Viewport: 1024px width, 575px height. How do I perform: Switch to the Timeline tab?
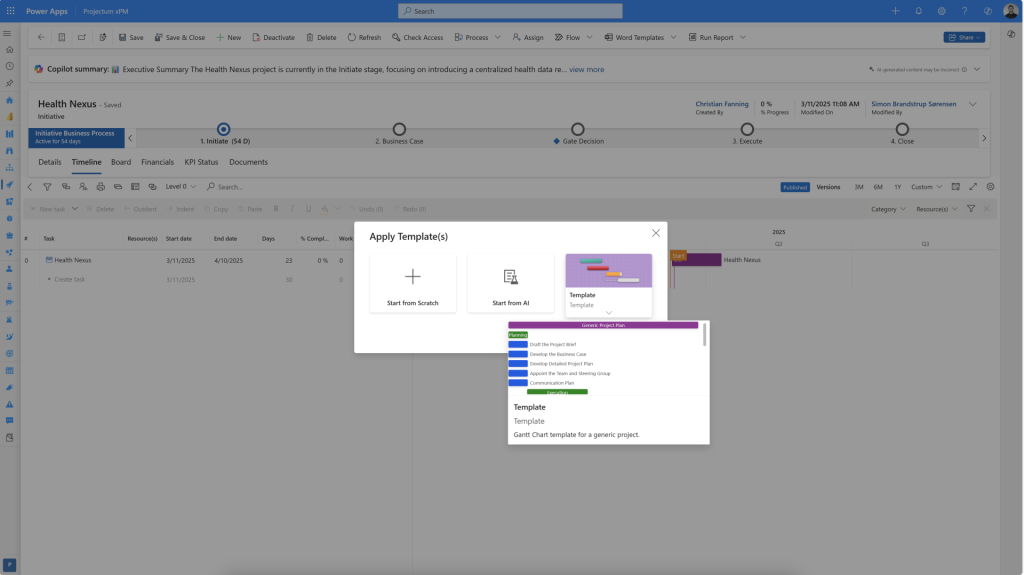pyautogui.click(x=86, y=162)
